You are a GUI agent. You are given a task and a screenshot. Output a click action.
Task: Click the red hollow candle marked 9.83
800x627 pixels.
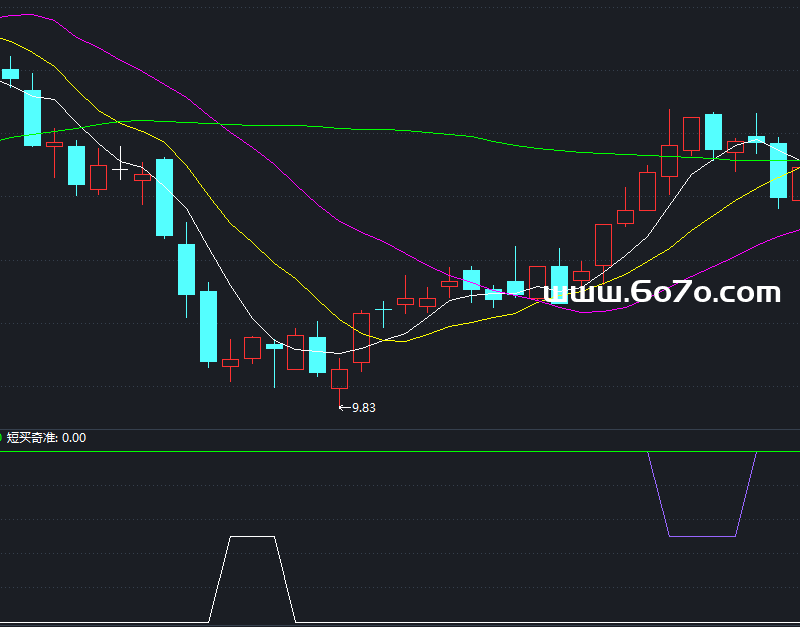(340, 379)
